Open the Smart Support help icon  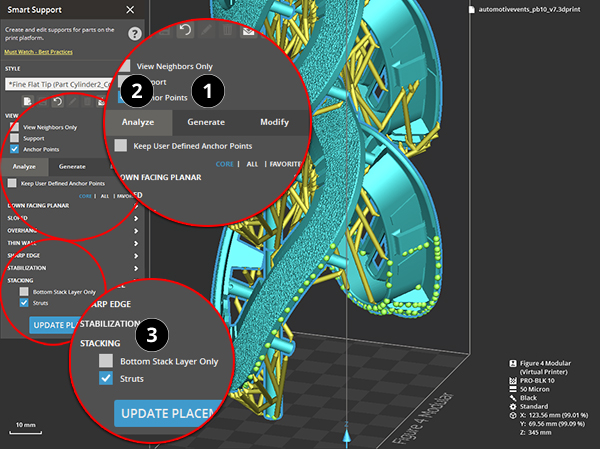134,34
